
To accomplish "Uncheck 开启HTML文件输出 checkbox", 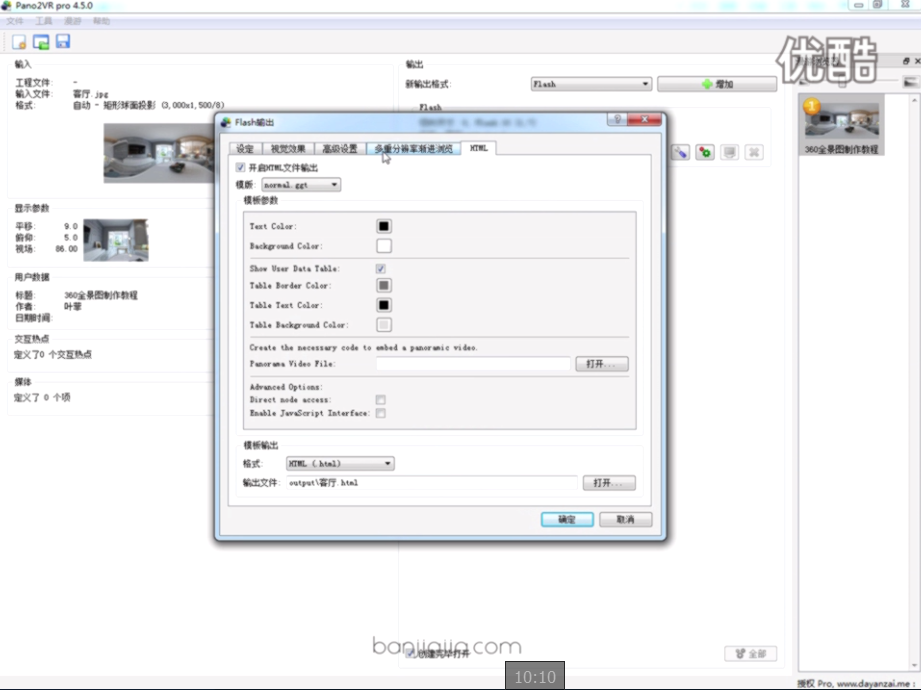I will 240,167.
